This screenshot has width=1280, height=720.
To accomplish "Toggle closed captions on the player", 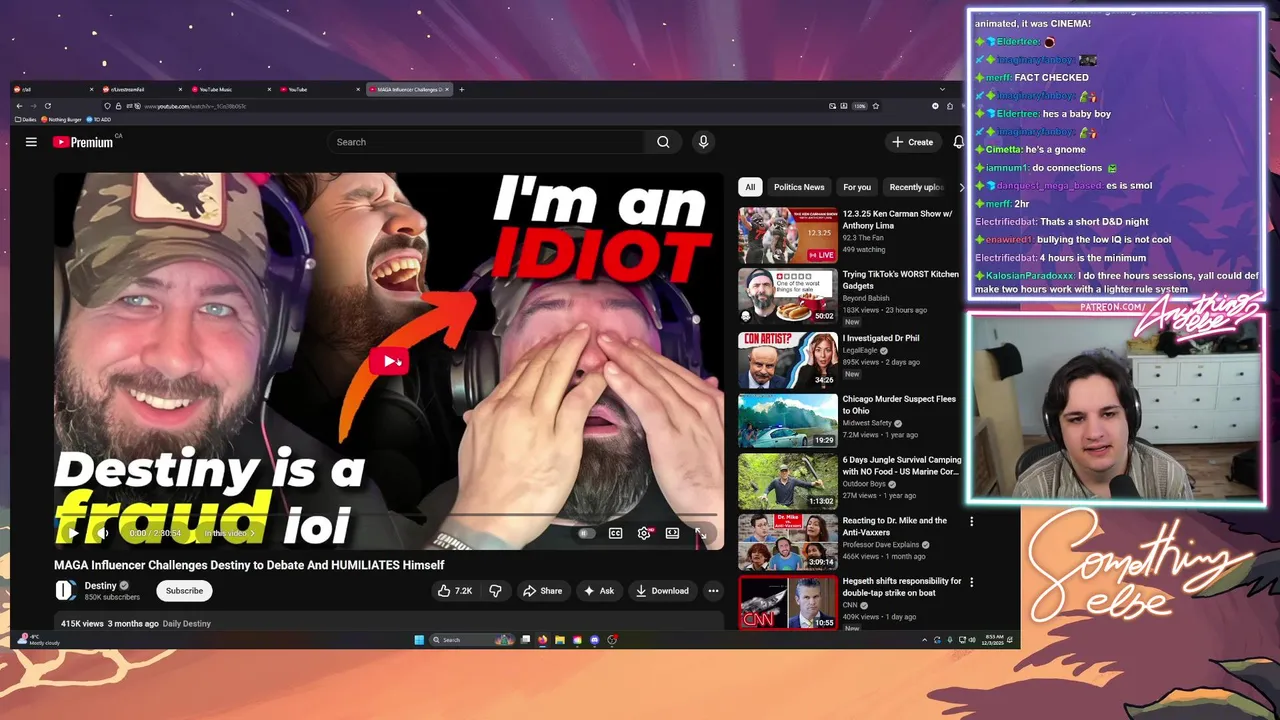I will (x=616, y=533).
